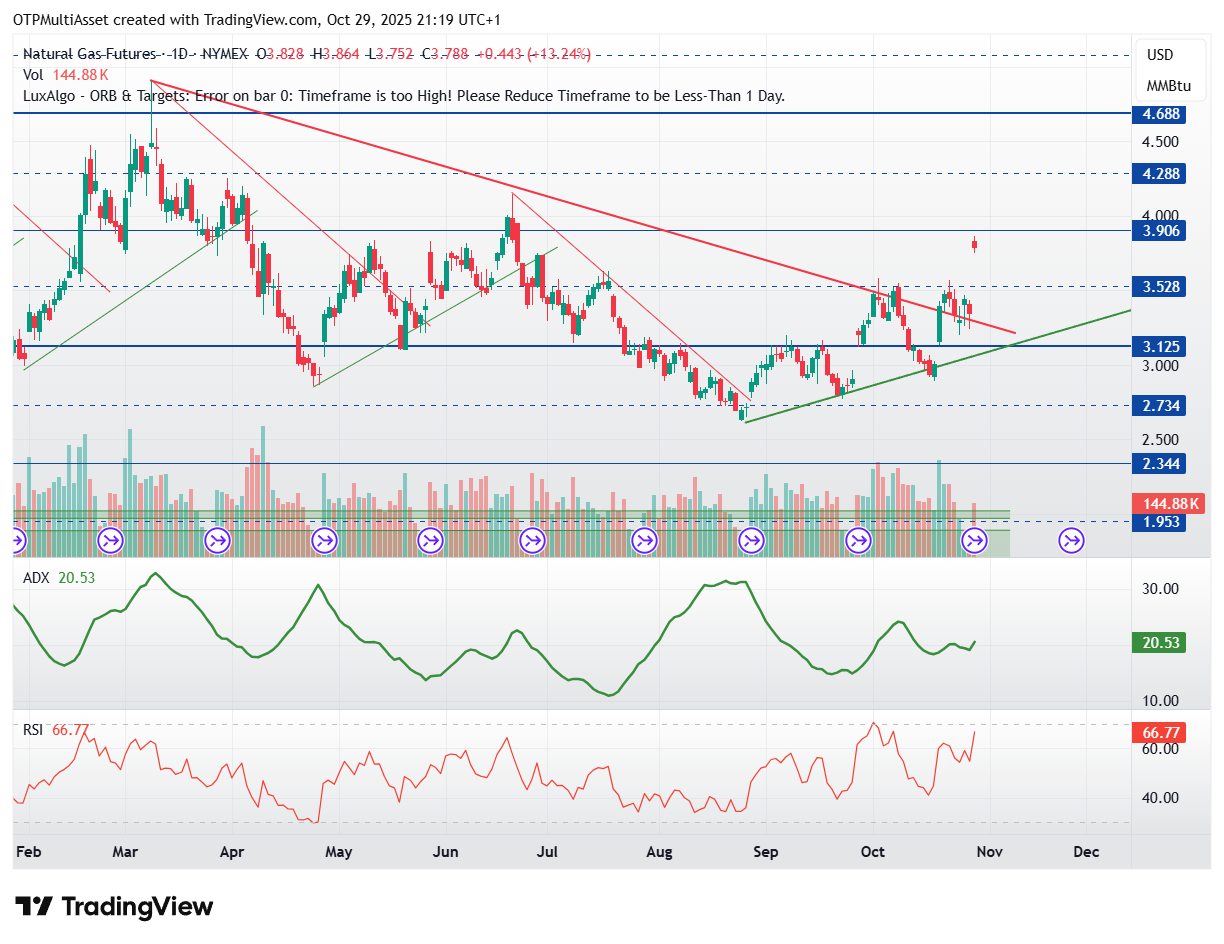This screenshot has height=944, width=1224.
Task: Click the latest red gap-up candle near 3.906
Action: [x=974, y=243]
